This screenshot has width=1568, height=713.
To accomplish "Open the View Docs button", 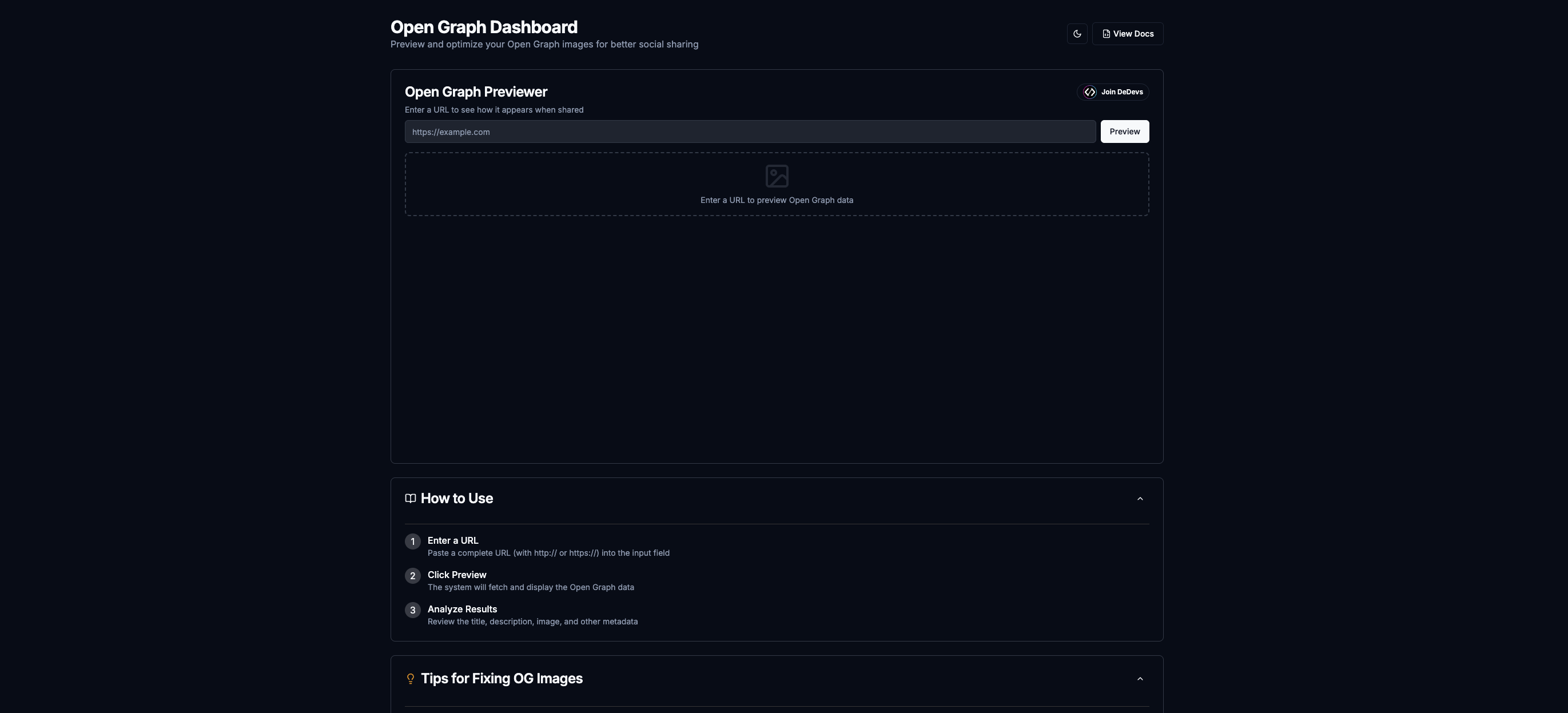I will (x=1127, y=34).
